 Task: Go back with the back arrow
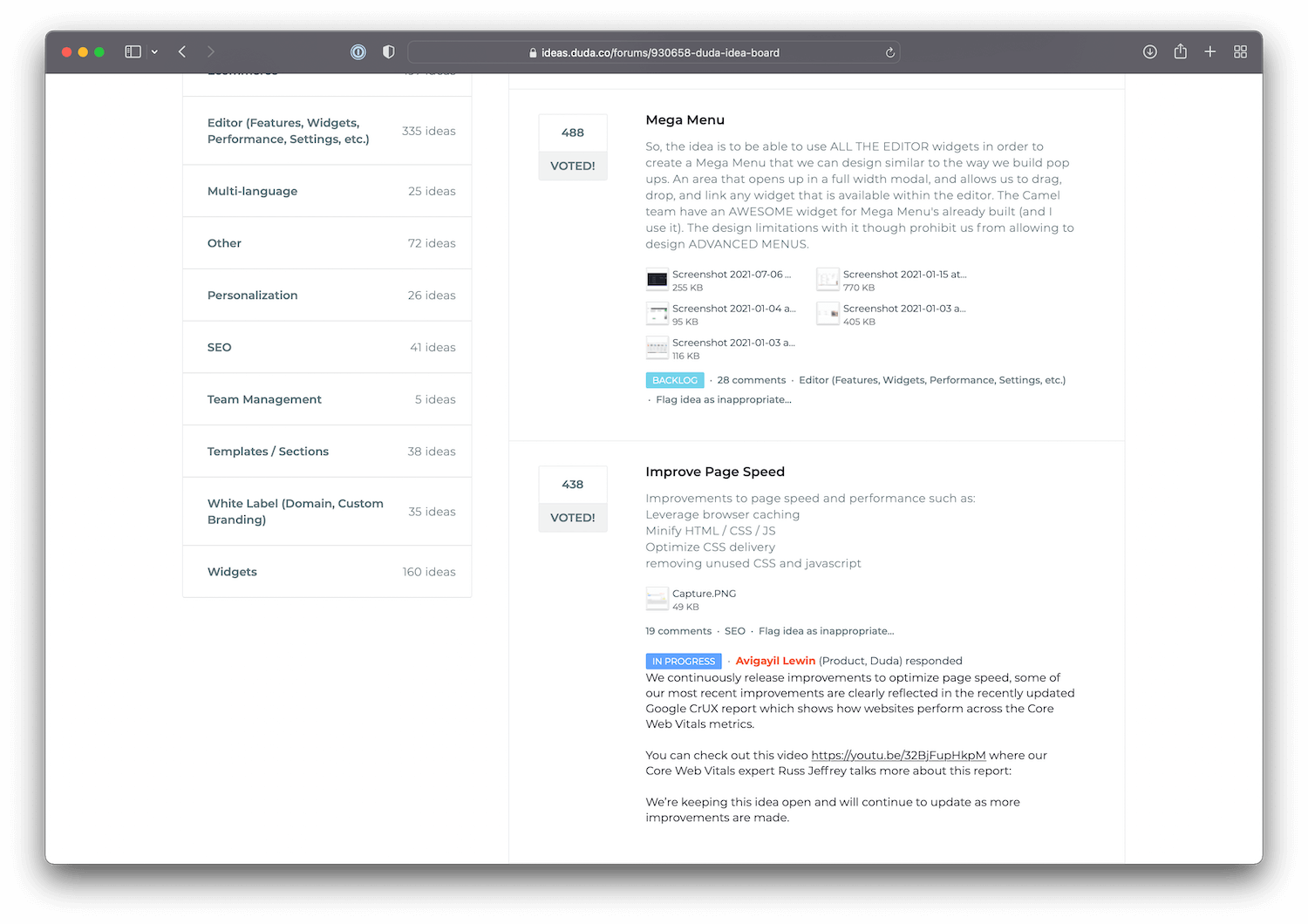(x=182, y=52)
